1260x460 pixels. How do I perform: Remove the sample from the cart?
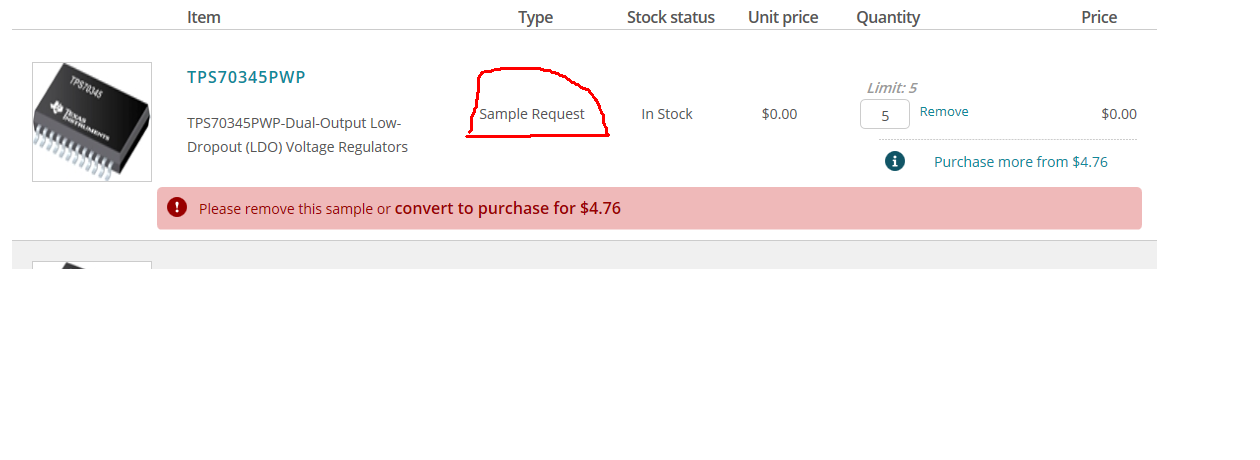pyautogui.click(x=944, y=112)
